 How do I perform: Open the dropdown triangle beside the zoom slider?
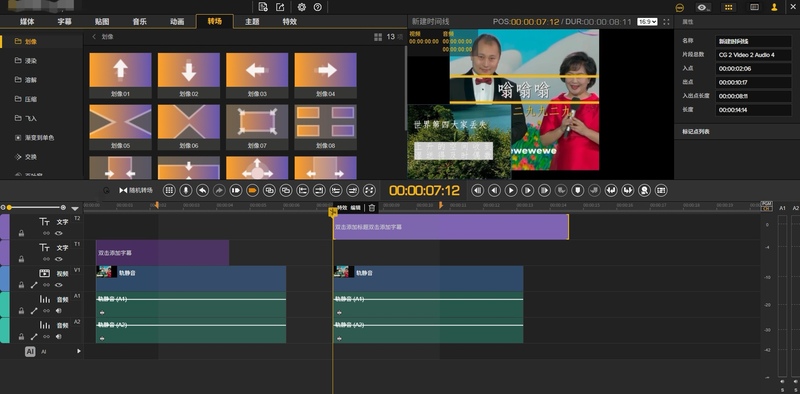pos(75,208)
